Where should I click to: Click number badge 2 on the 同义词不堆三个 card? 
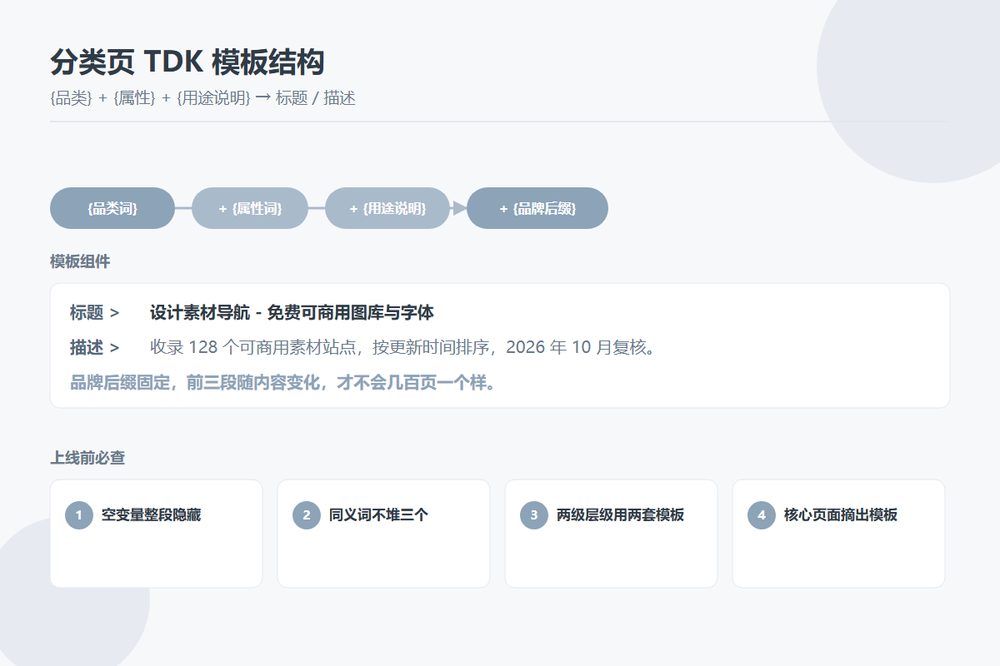click(x=306, y=515)
